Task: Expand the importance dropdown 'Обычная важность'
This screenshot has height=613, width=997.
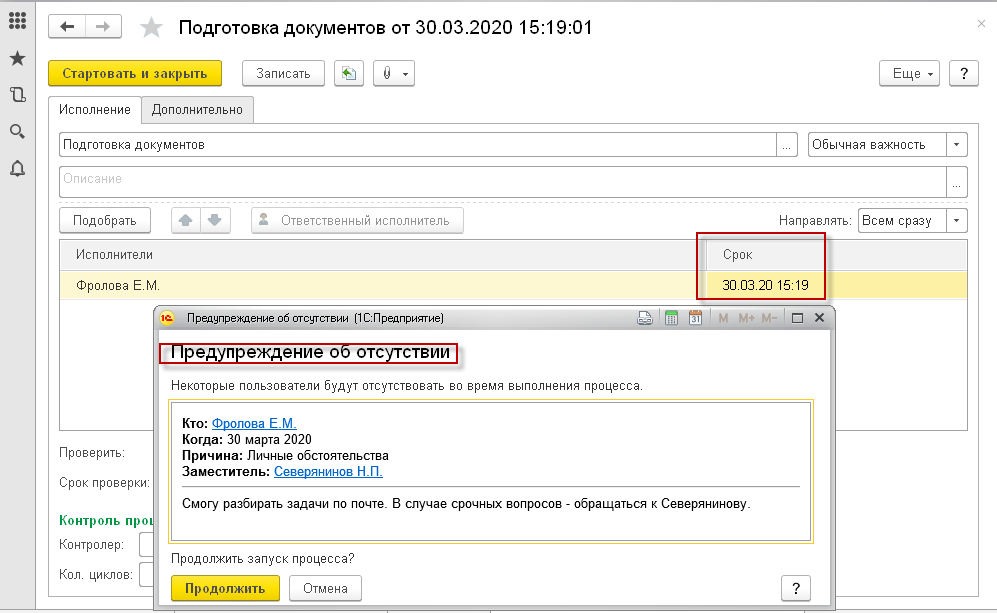Action: pyautogui.click(x=957, y=145)
